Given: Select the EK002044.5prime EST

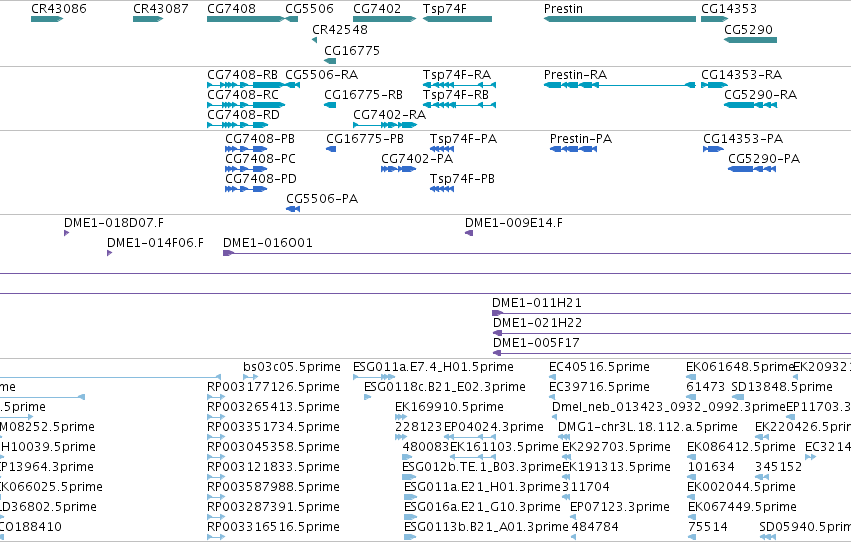Looking at the screenshot, I should 691,497.
